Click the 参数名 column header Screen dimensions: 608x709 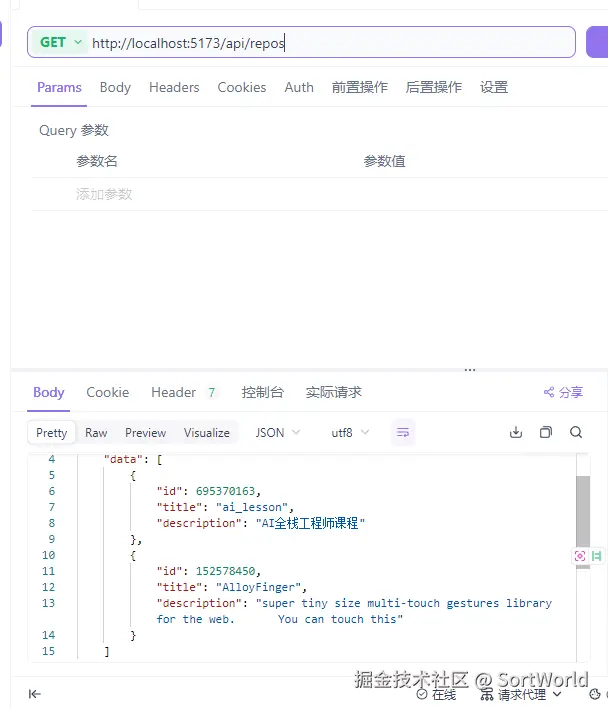[x=97, y=161]
